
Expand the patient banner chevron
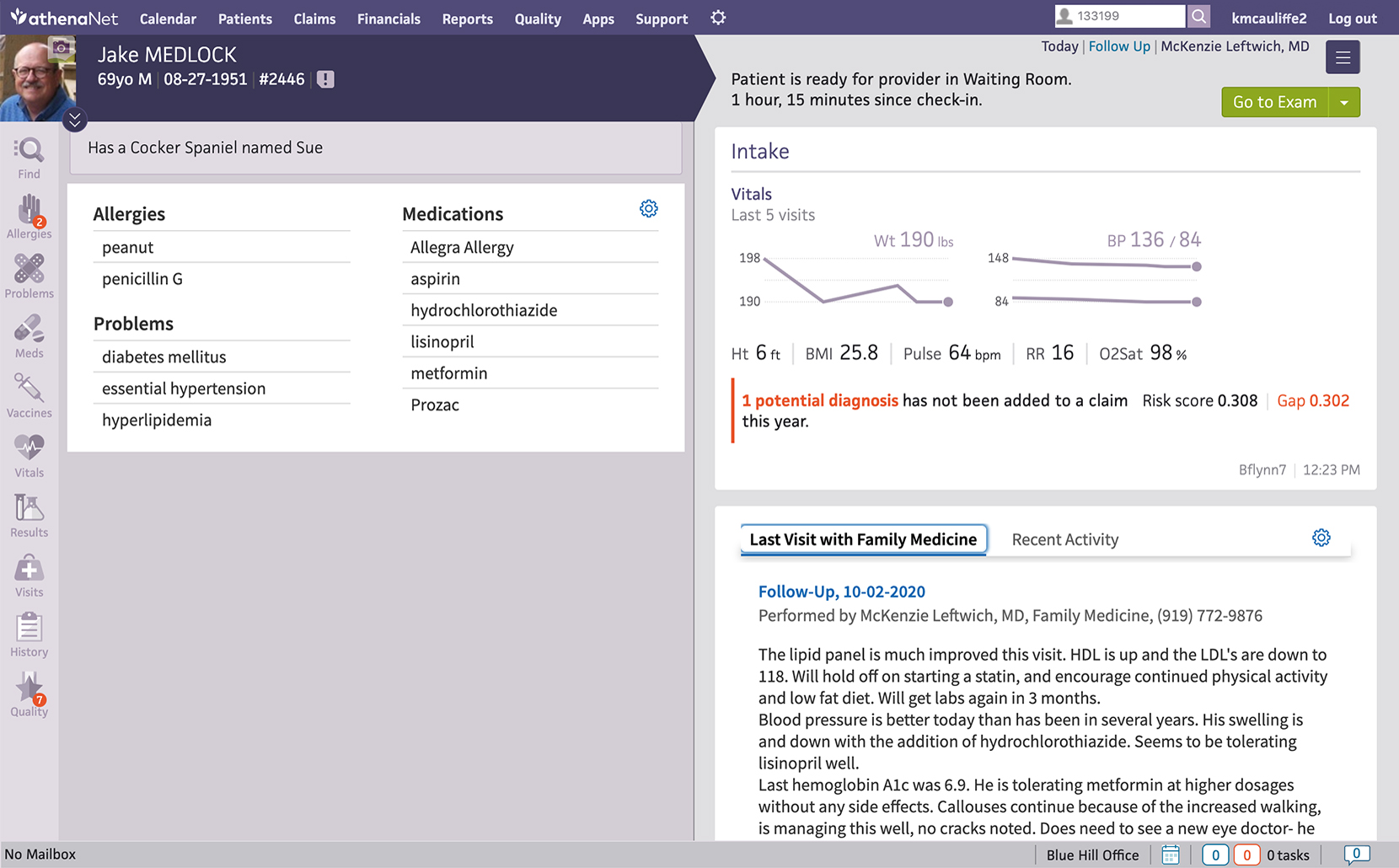[x=74, y=121]
